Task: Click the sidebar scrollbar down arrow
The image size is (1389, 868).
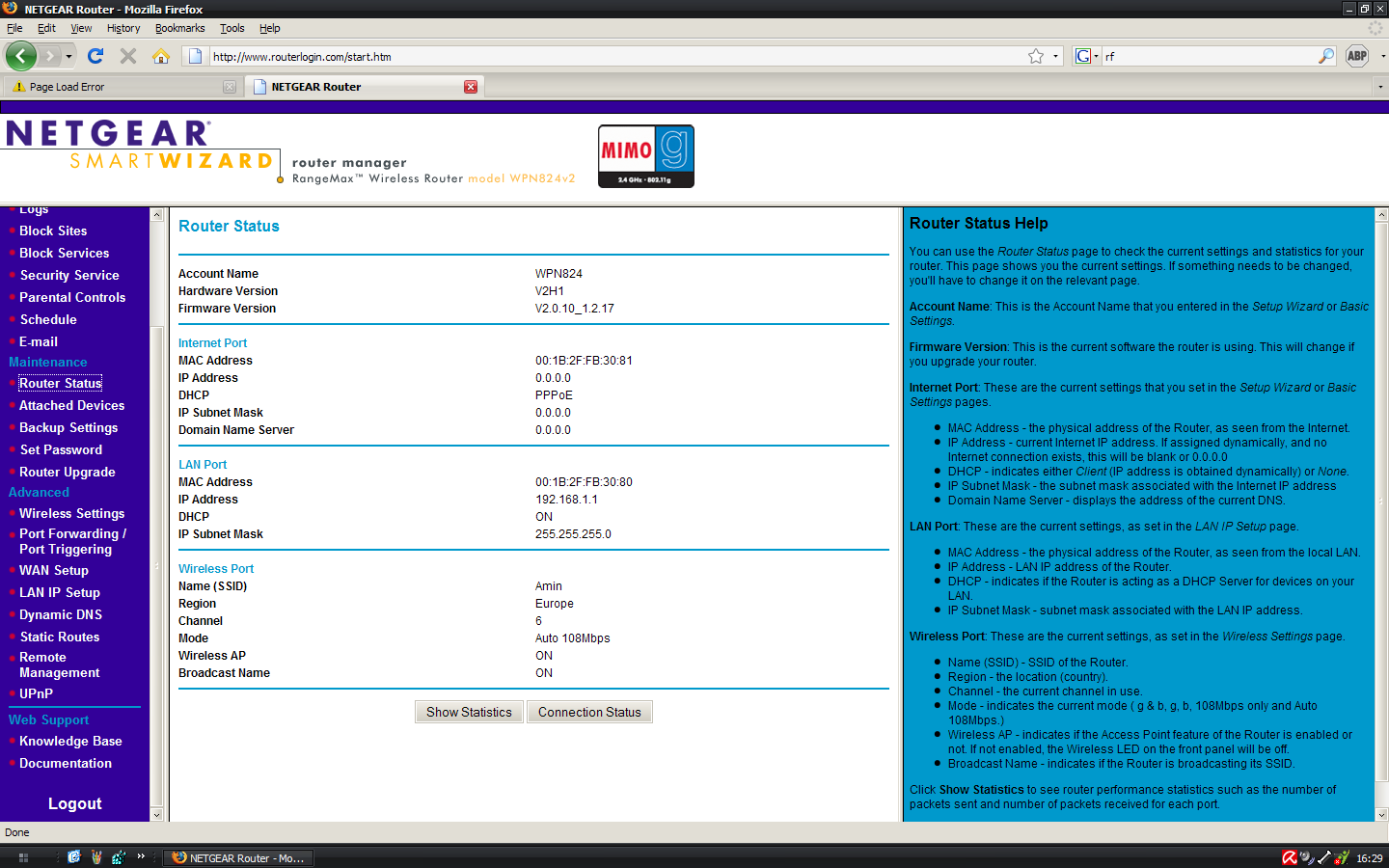Action: 157,815
